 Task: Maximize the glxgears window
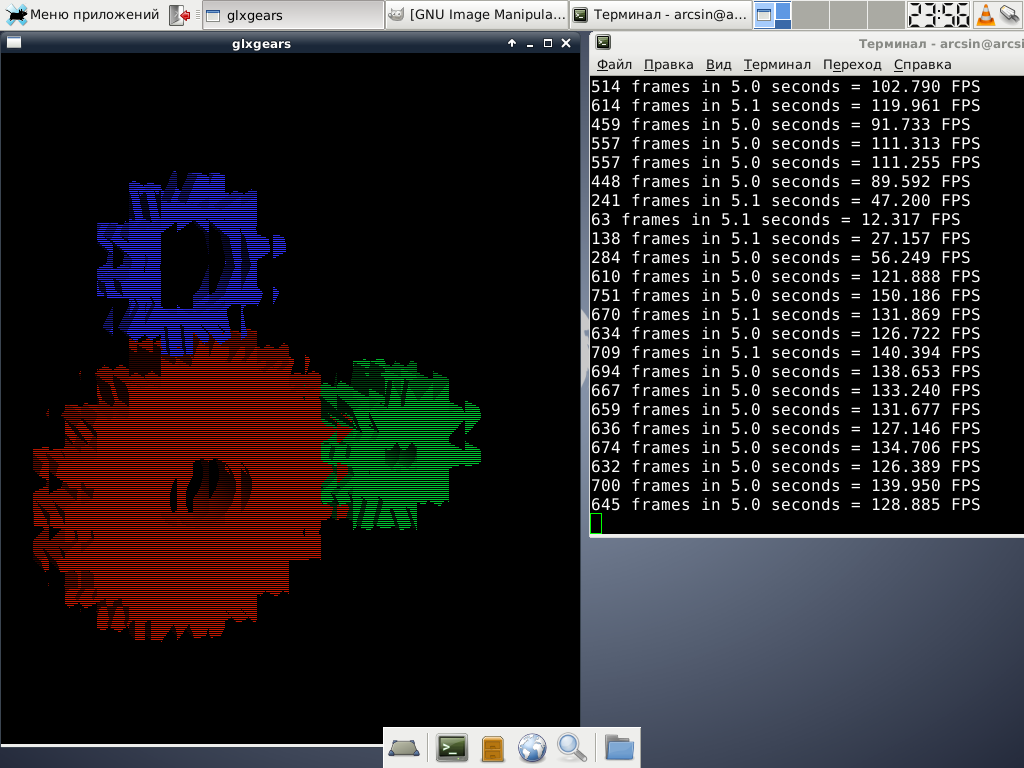point(548,43)
